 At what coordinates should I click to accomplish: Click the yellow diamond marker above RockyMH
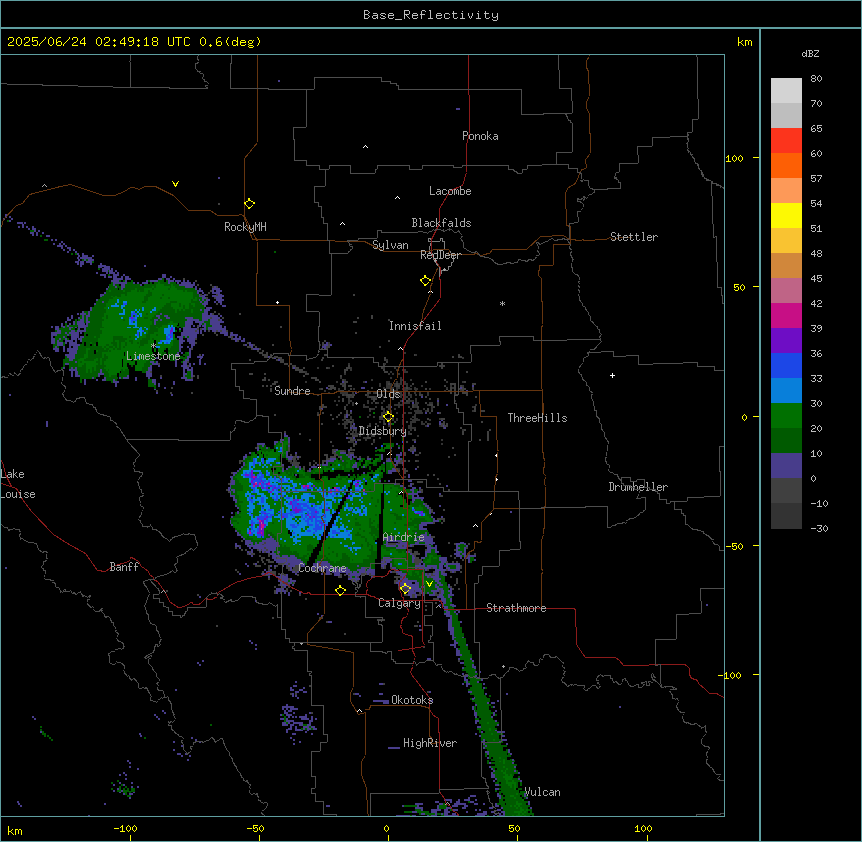coord(249,203)
